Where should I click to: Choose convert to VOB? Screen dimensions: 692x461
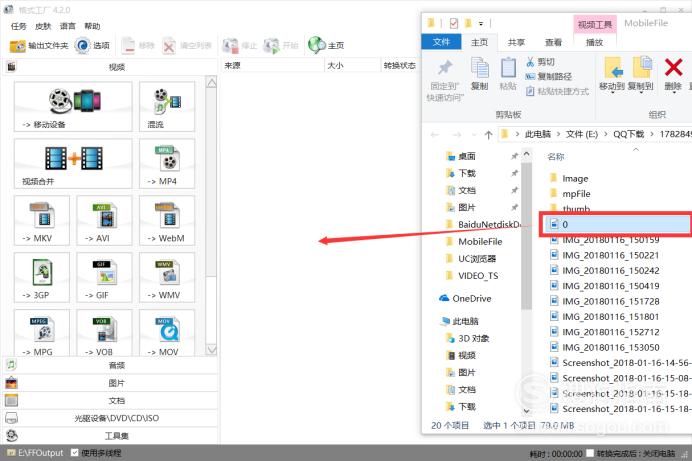pos(104,333)
